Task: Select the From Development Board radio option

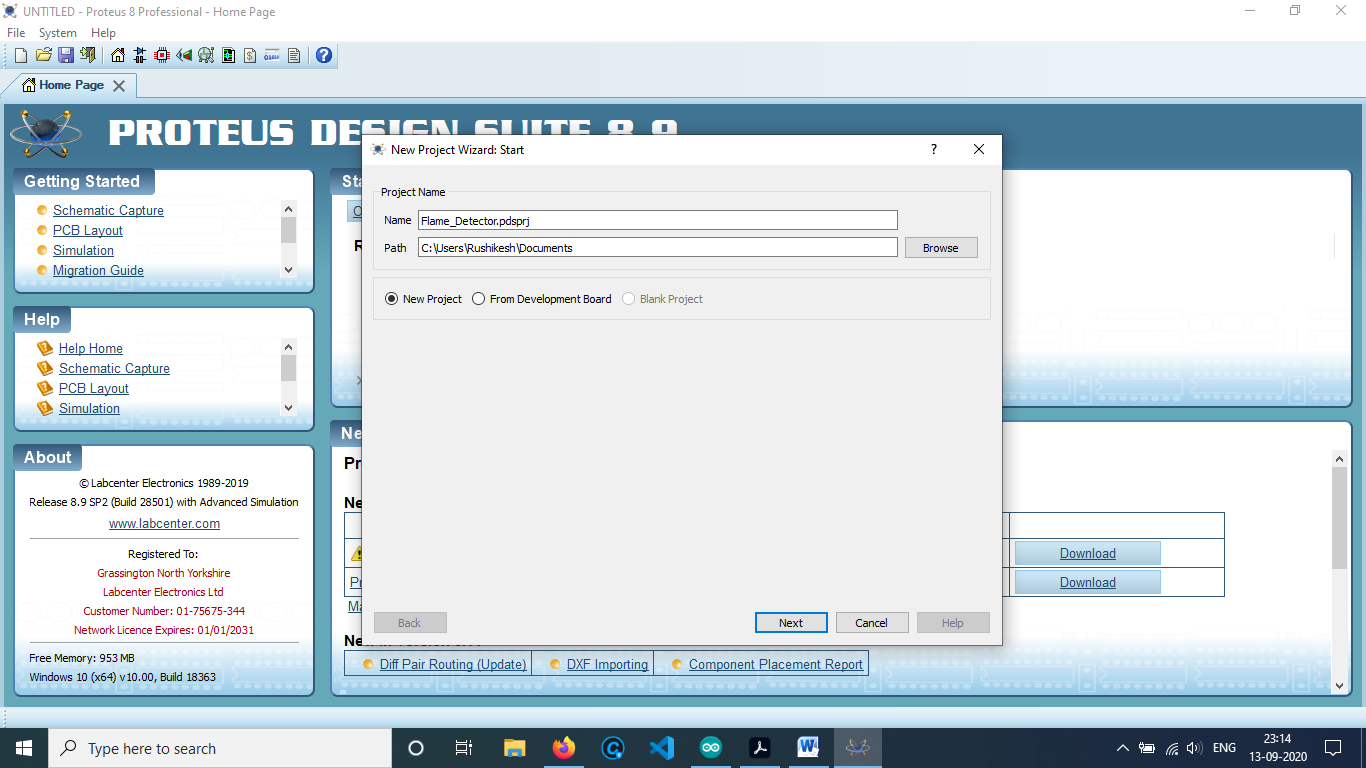Action: pos(478,299)
